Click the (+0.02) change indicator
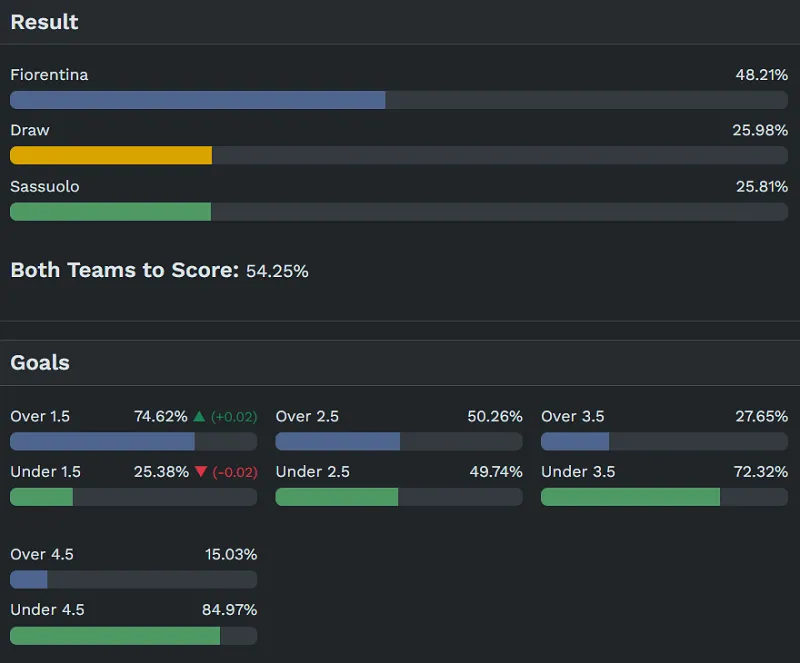This screenshot has width=800, height=663. (234, 417)
